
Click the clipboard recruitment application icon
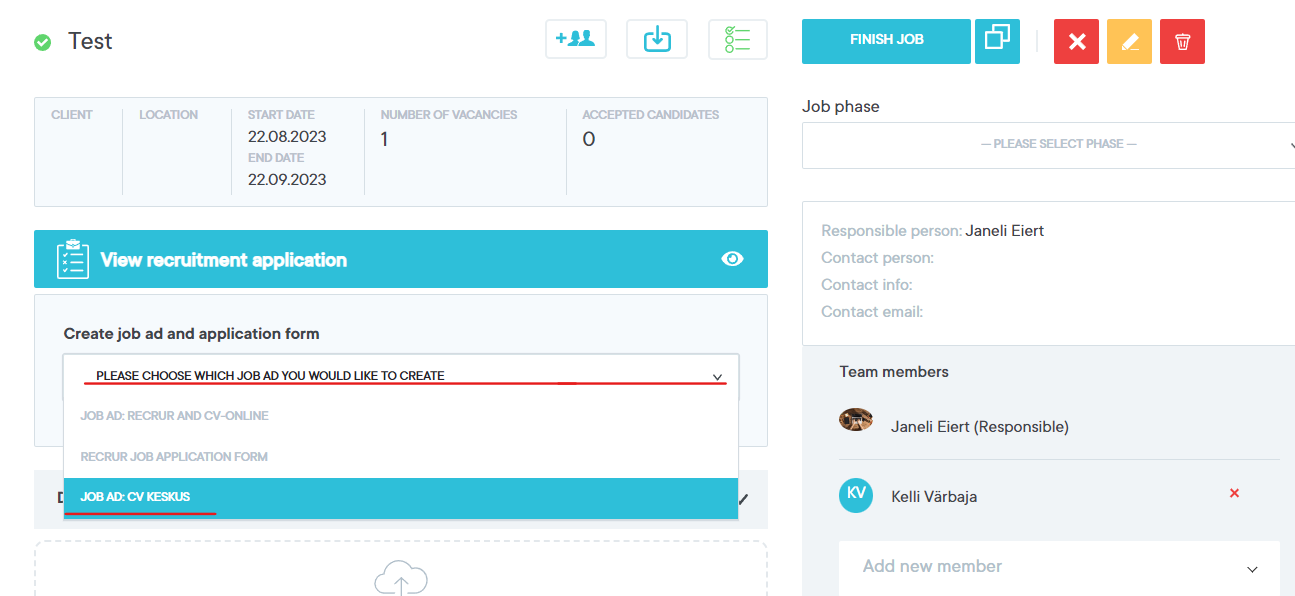[72, 260]
